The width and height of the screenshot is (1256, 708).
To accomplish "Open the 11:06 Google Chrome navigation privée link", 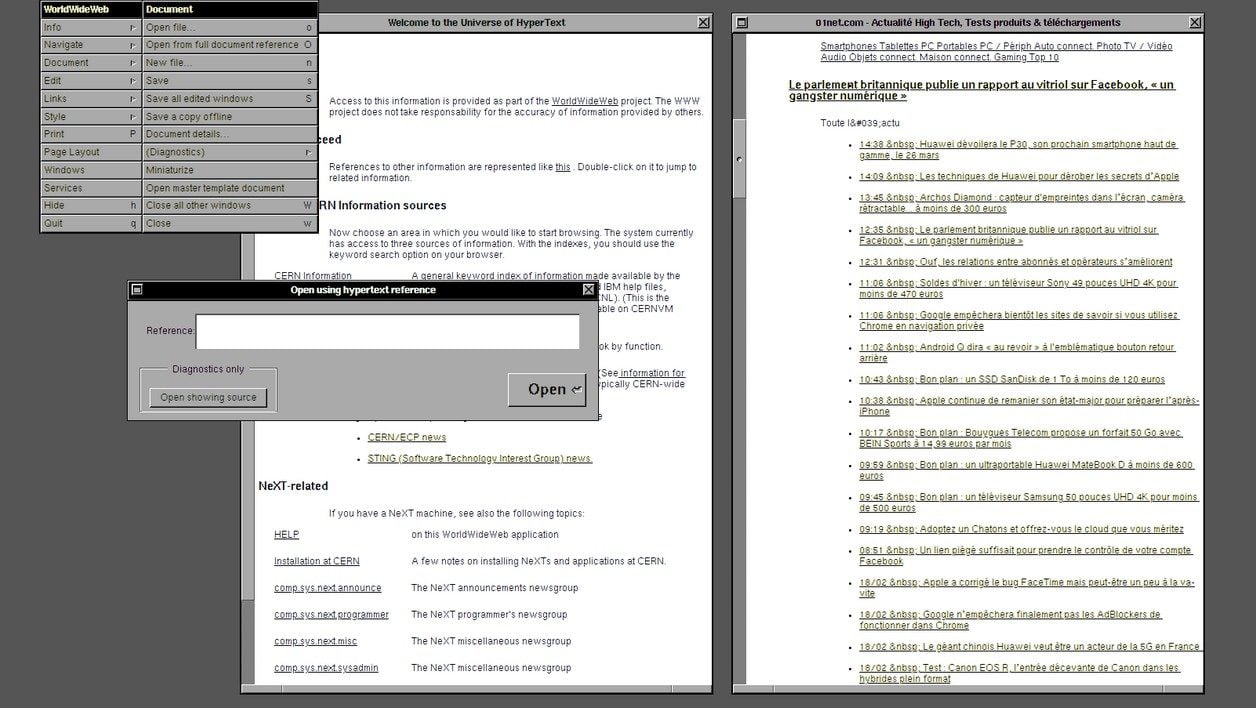I will (1019, 320).
